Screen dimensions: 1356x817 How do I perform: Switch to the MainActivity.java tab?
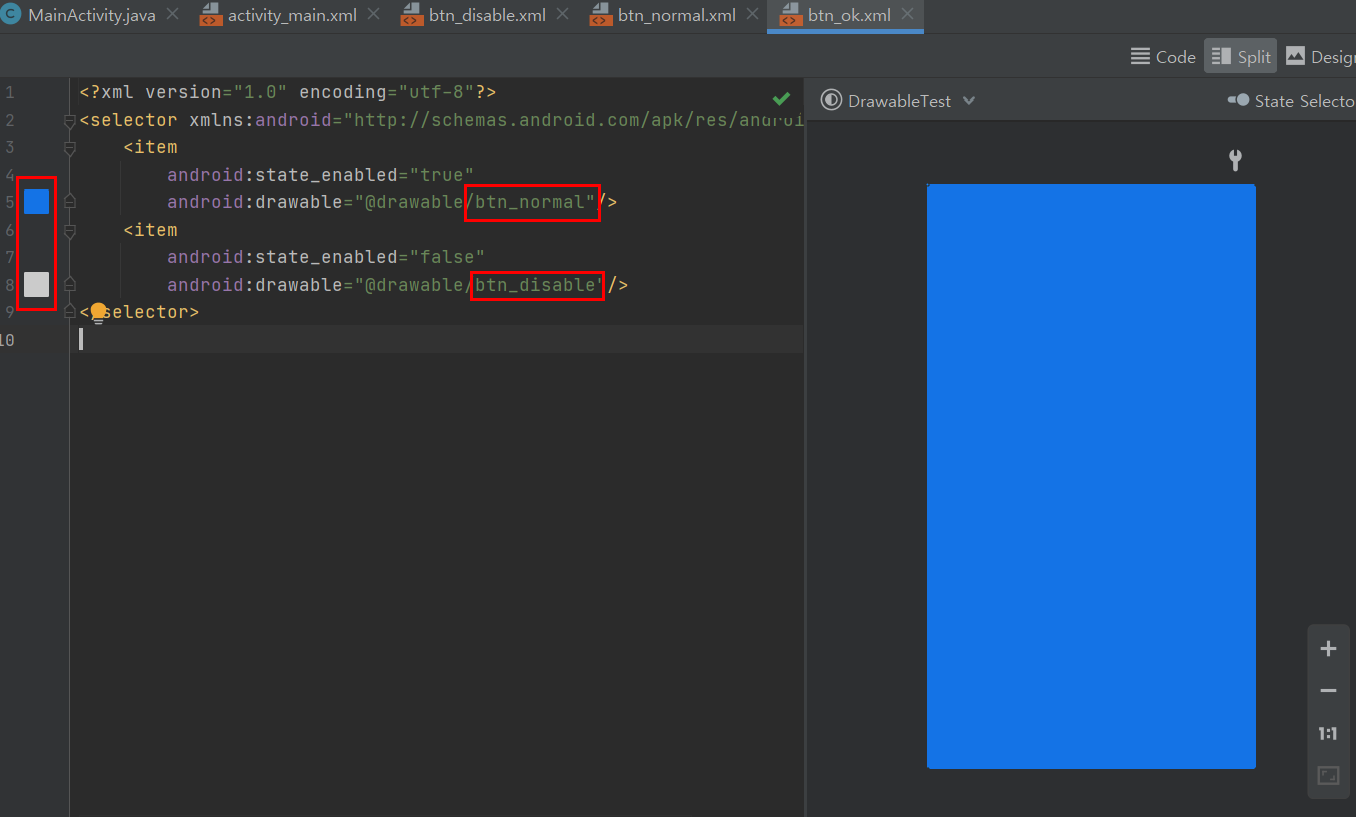pyautogui.click(x=91, y=16)
